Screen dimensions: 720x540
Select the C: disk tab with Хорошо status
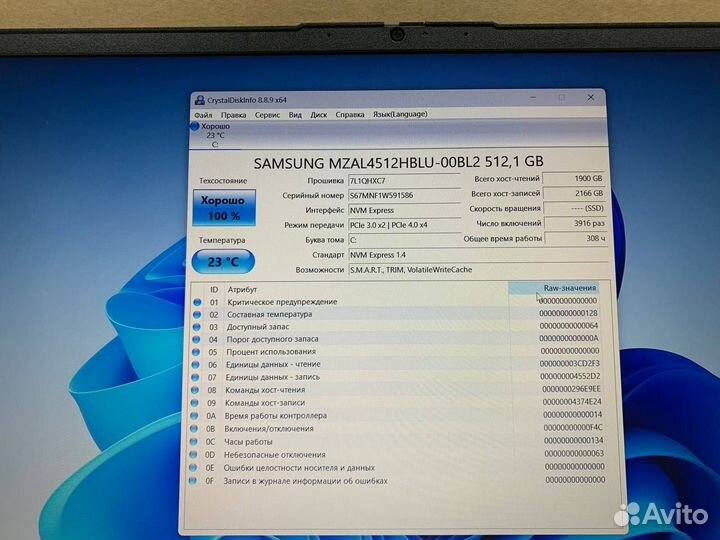[214, 135]
